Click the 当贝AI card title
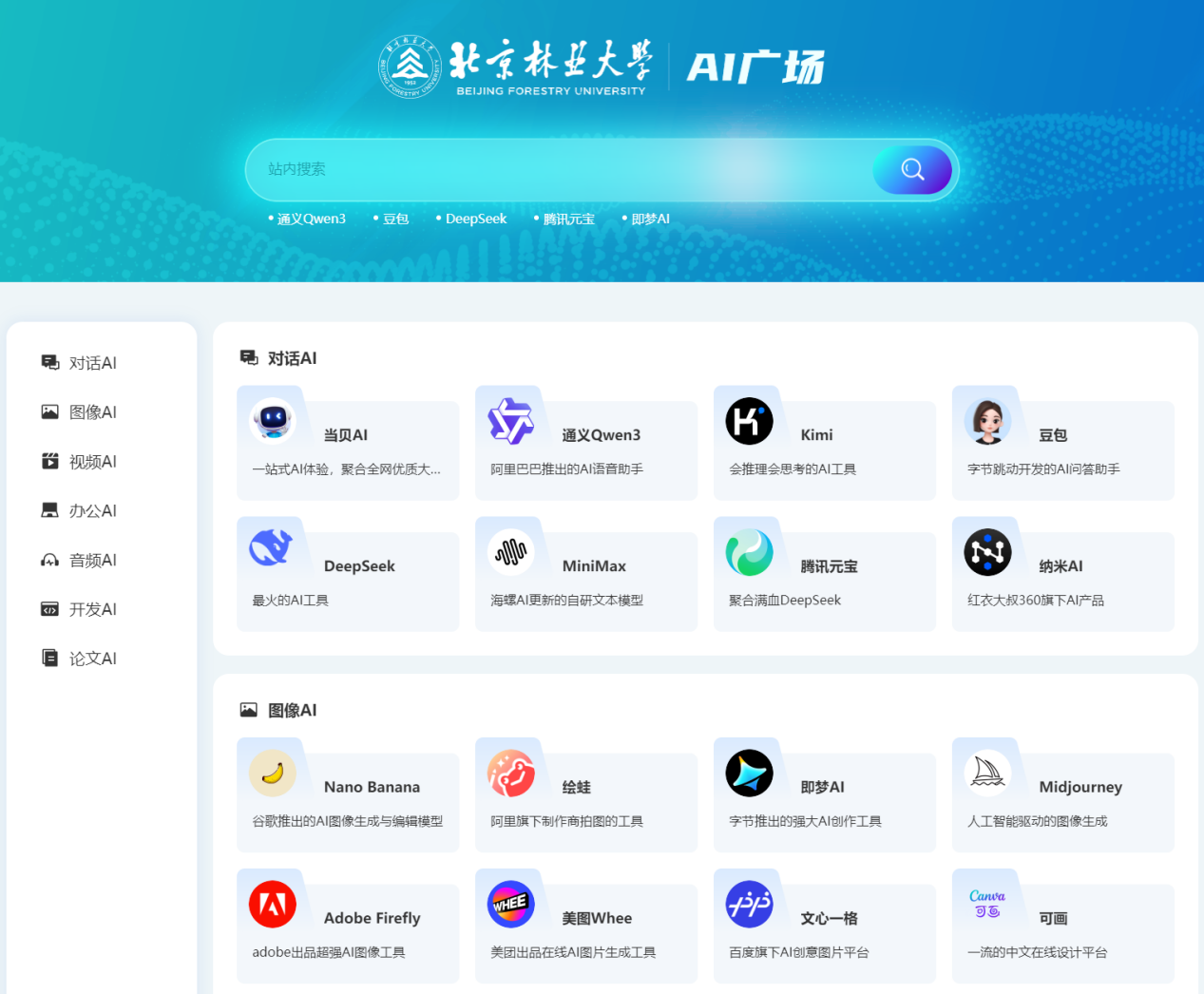 point(346,435)
